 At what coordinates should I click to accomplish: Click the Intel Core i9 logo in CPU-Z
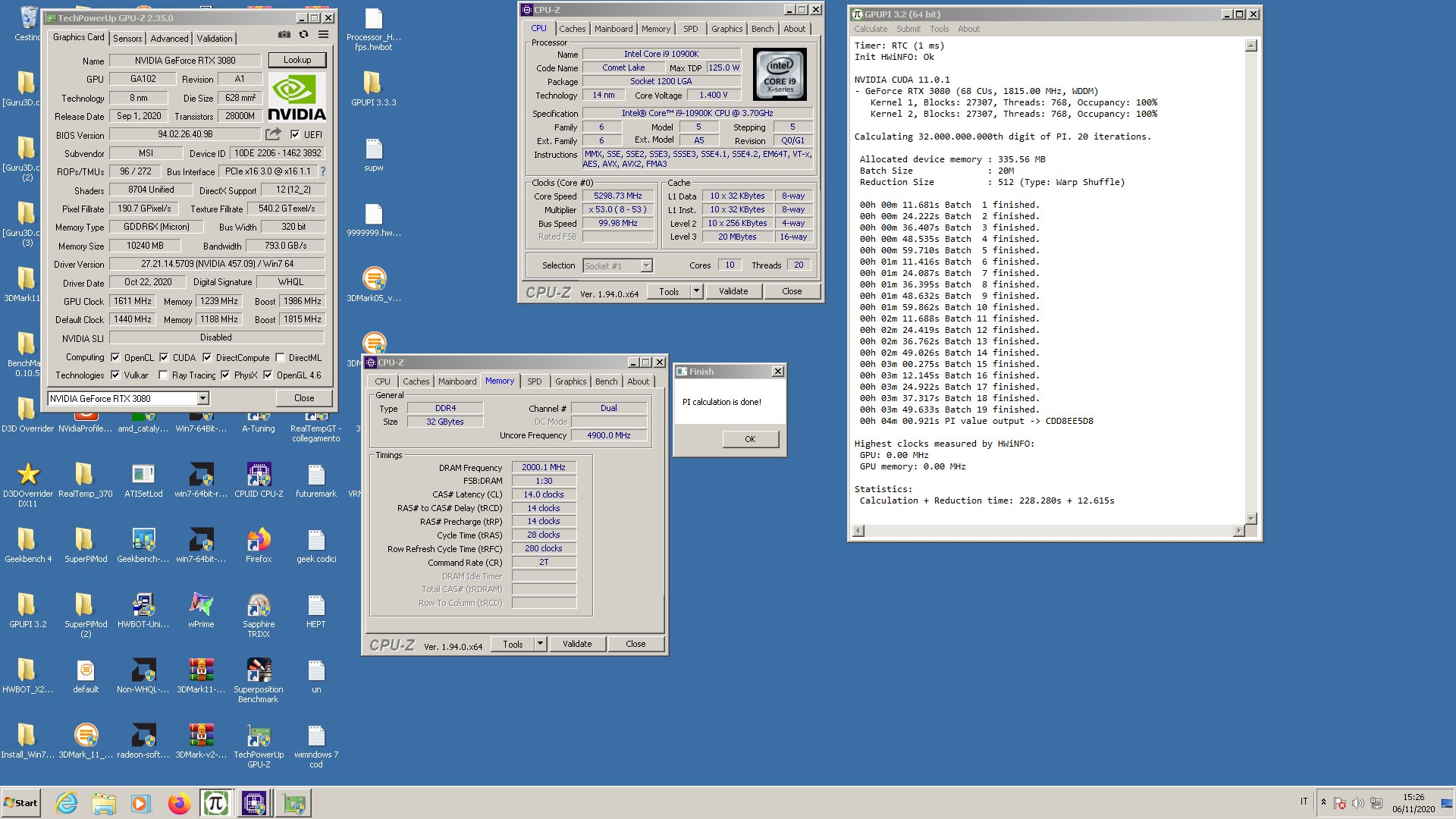(780, 74)
